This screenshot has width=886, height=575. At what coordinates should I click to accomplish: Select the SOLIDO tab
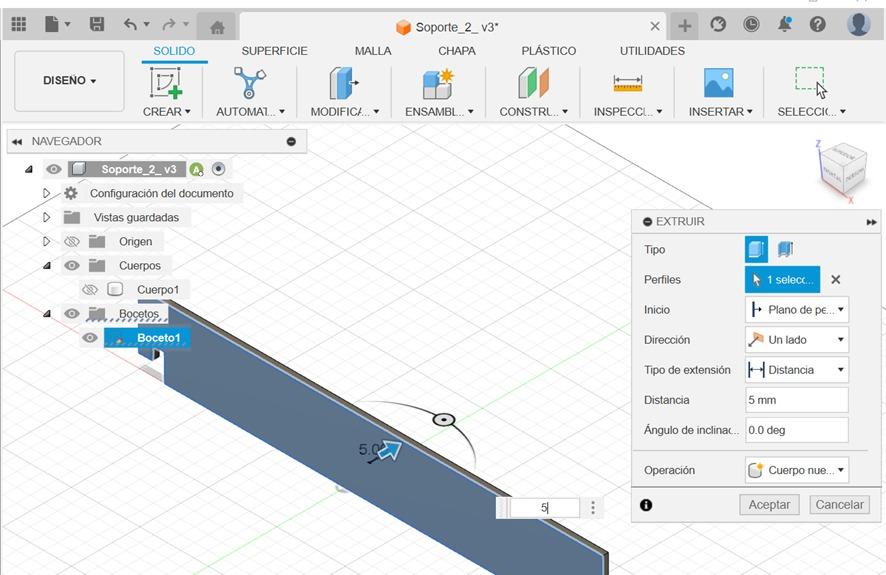pyautogui.click(x=174, y=51)
